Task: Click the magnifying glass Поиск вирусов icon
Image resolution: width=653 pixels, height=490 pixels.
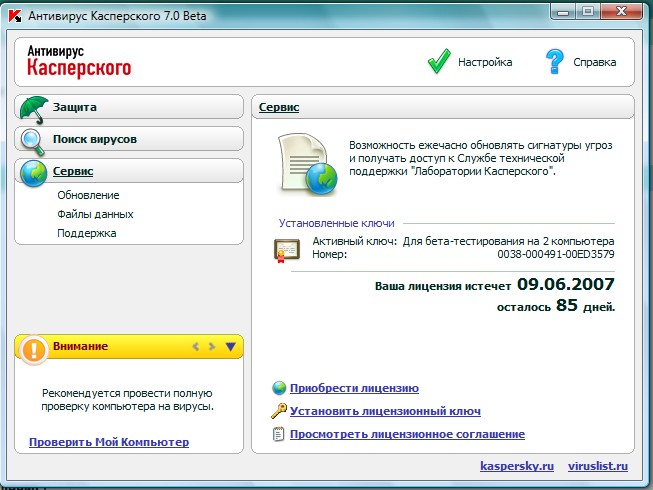Action: pos(33,142)
